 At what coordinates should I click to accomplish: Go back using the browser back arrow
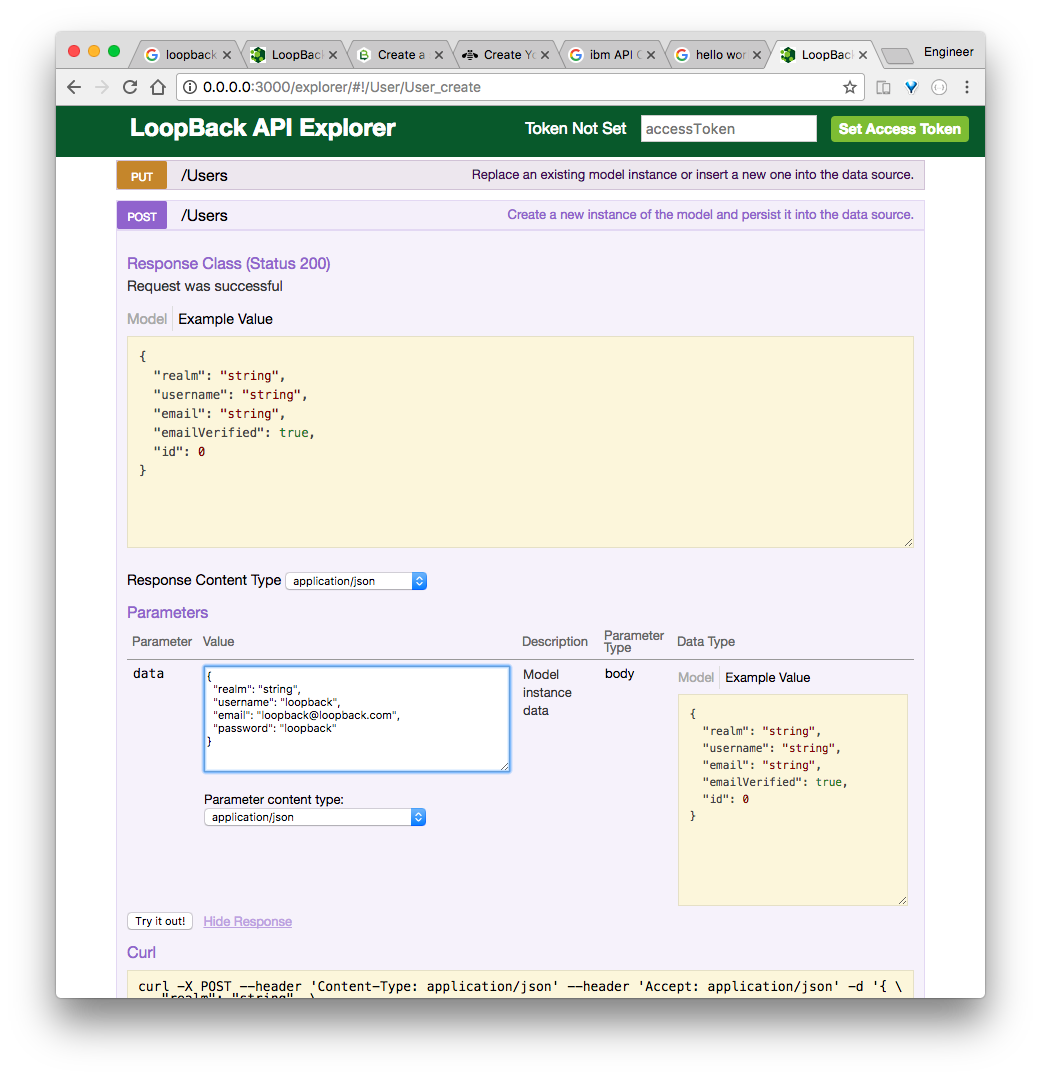(74, 87)
